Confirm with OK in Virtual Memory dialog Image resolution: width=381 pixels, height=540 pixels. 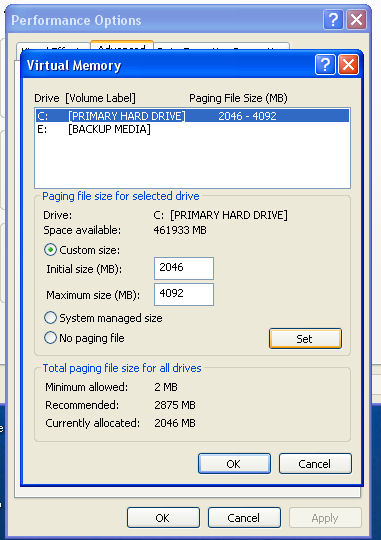point(234,464)
